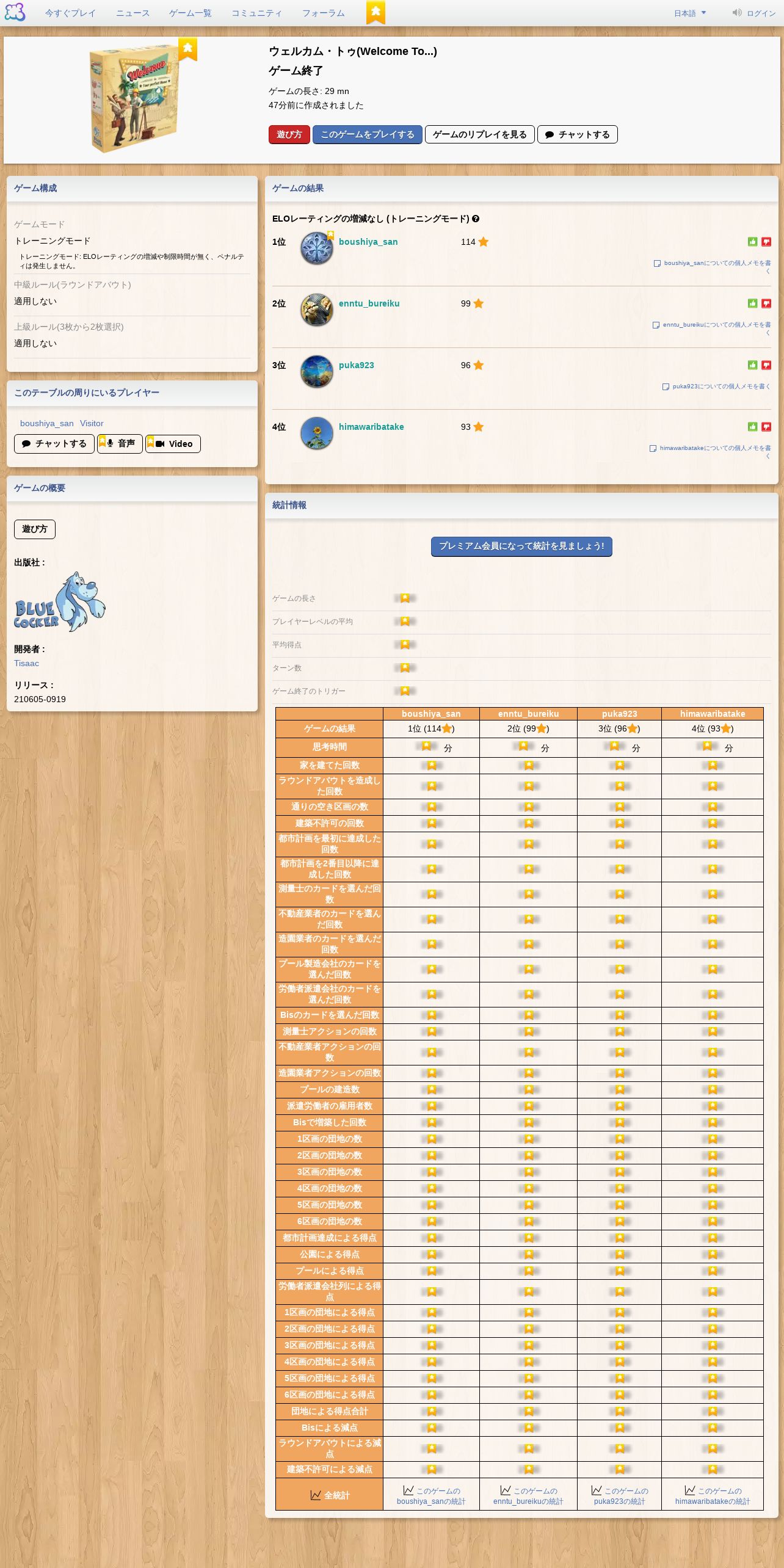Give thumbs up to boushiya_san
784x1568 pixels.
752,242
